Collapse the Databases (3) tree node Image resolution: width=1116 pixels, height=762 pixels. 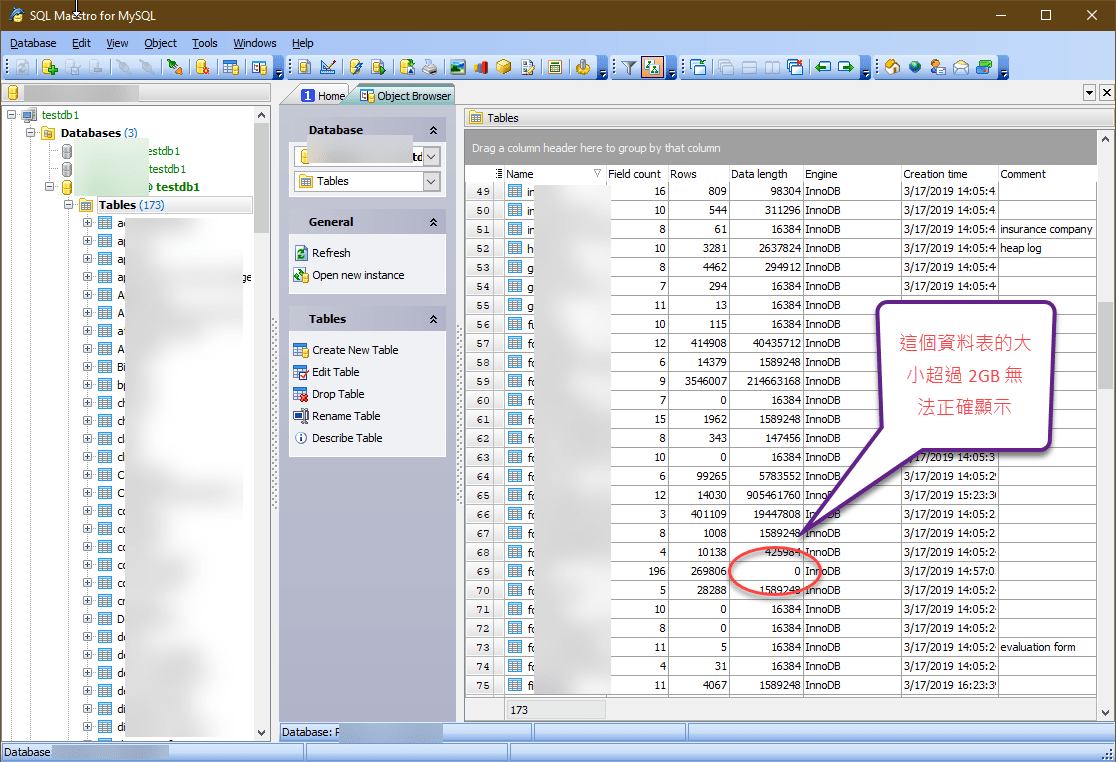31,133
